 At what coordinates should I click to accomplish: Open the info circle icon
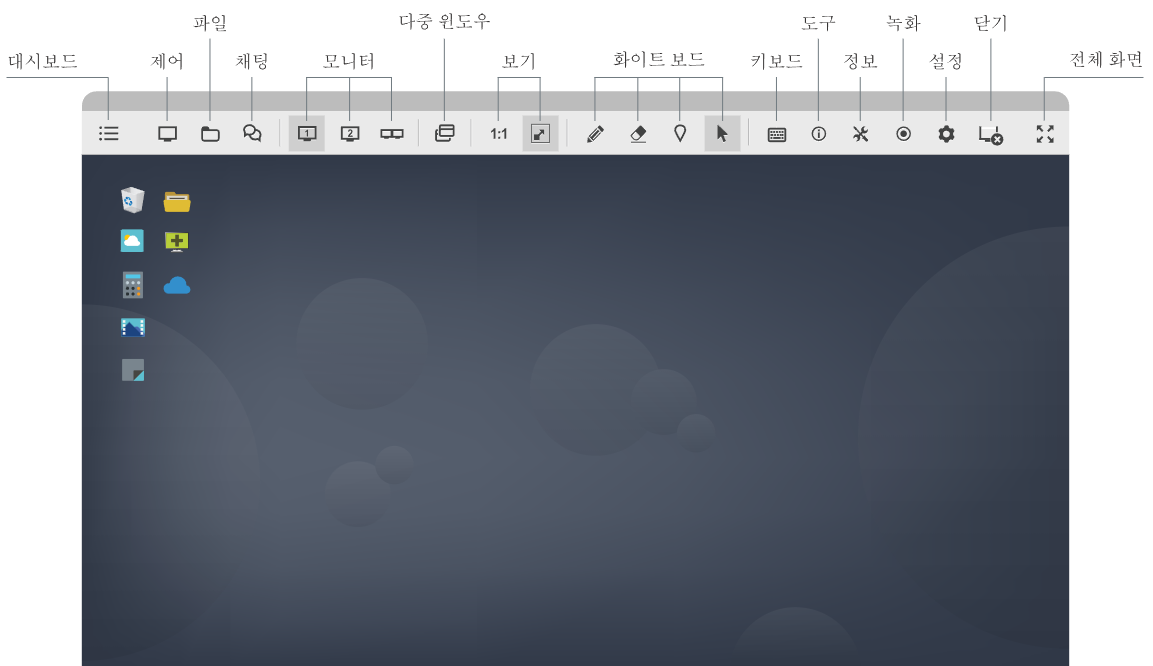(818, 134)
